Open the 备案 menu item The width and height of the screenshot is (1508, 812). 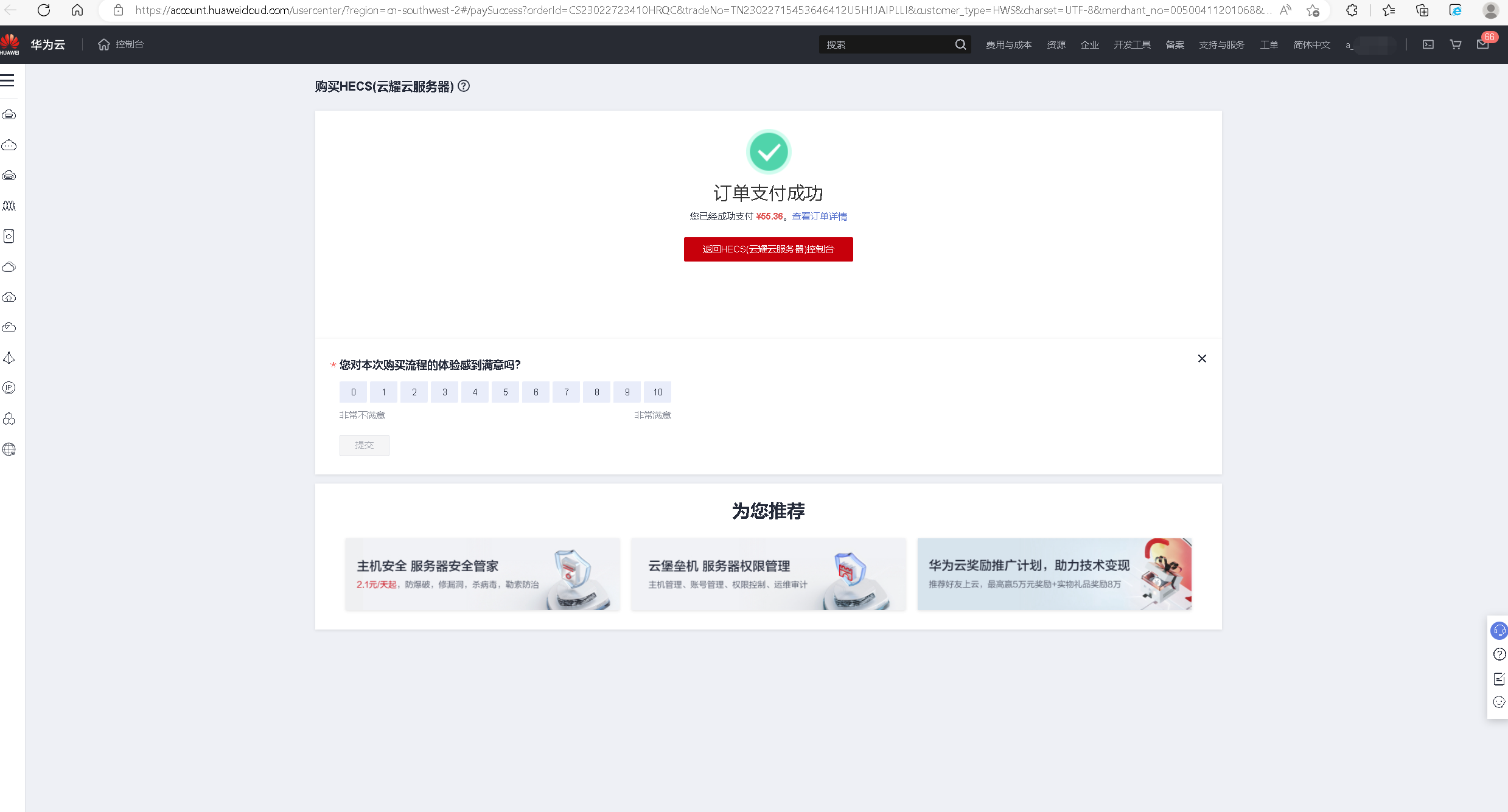tap(1175, 44)
